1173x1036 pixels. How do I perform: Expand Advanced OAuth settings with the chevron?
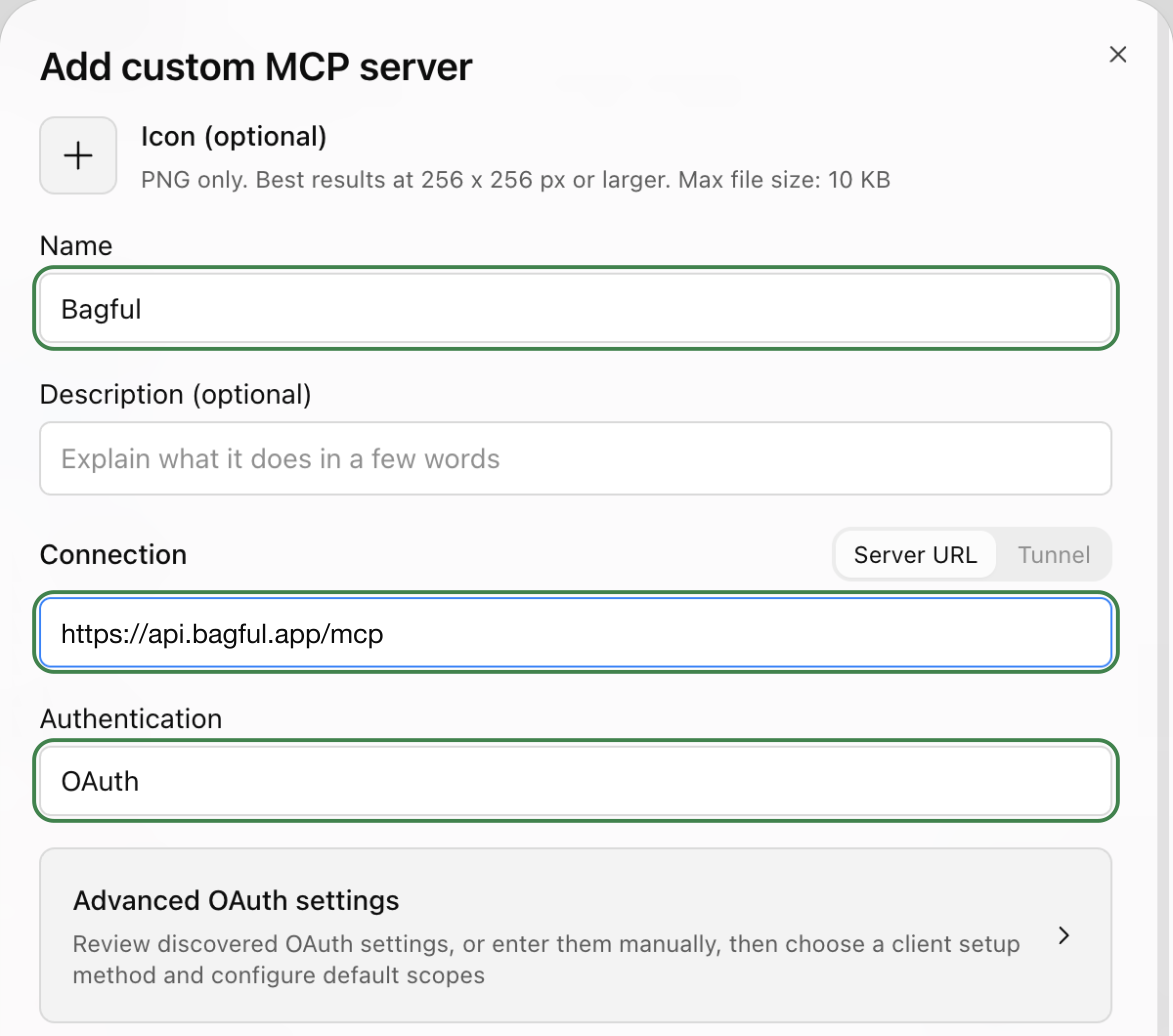[1064, 935]
